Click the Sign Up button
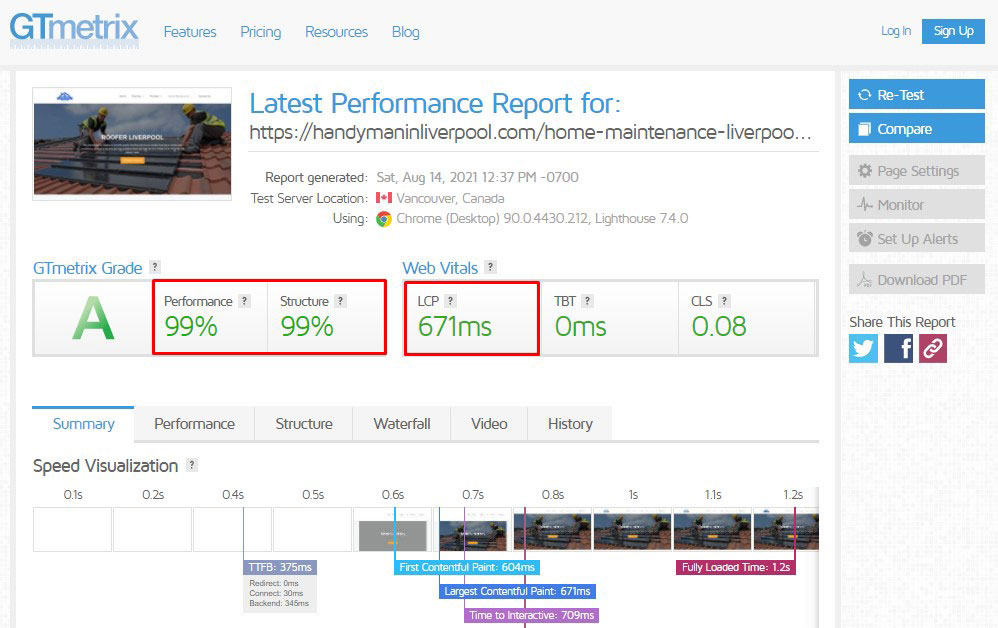The image size is (998, 628). pyautogui.click(x=952, y=31)
